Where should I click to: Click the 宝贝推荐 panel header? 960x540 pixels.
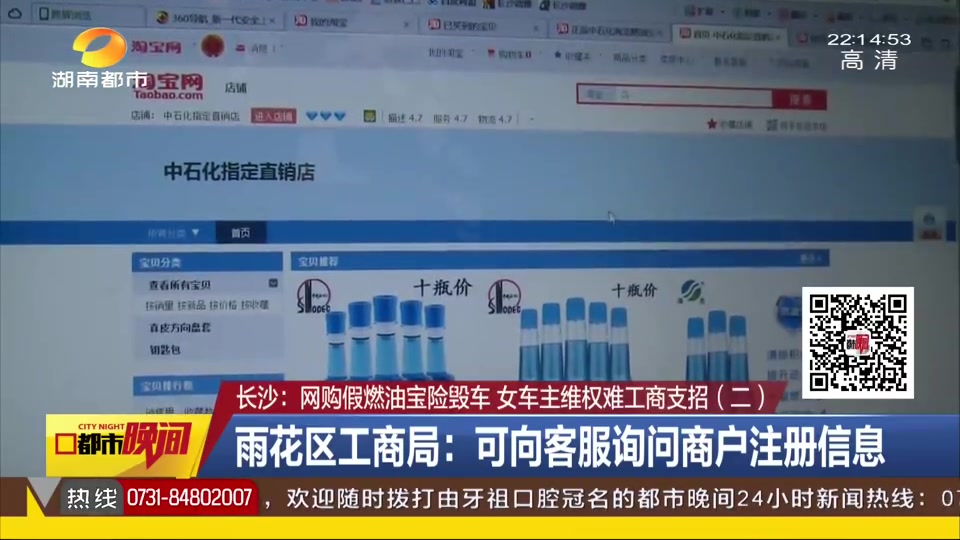pos(559,260)
